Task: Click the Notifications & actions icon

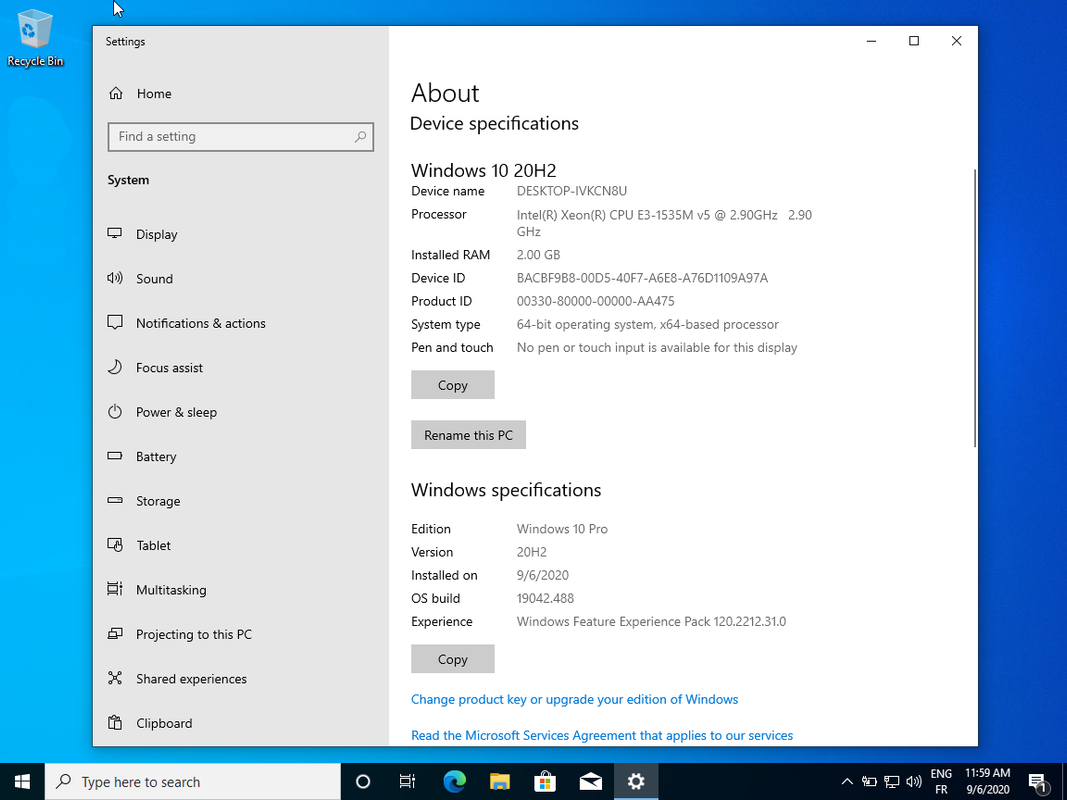Action: [115, 322]
